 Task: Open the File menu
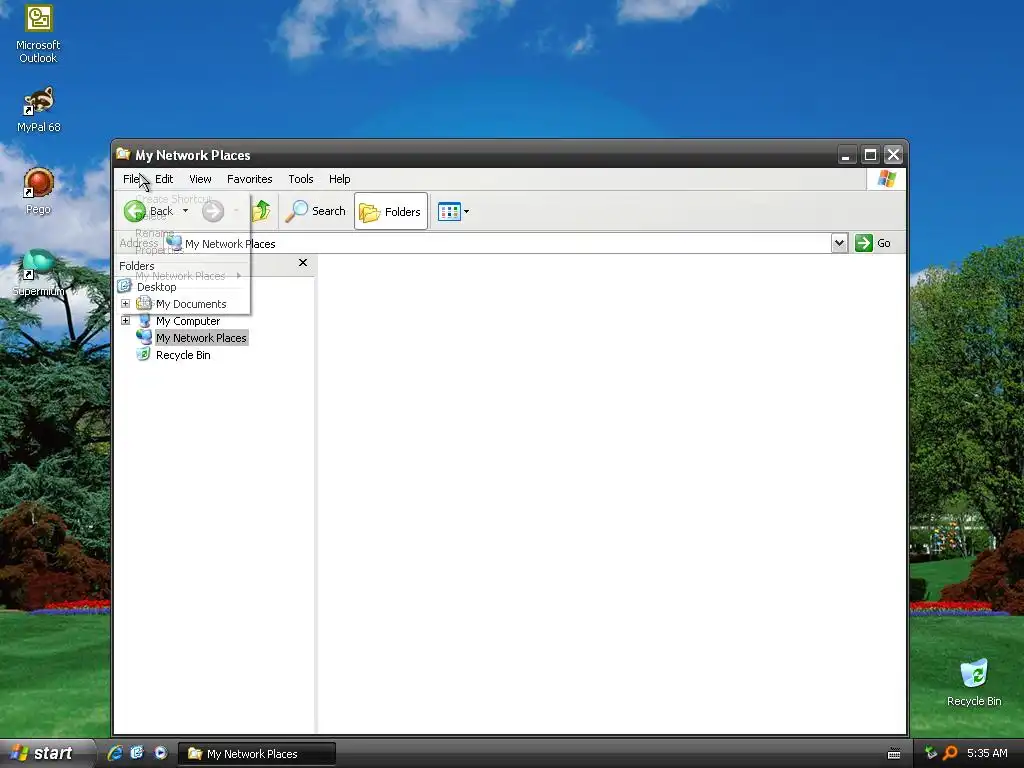tap(131, 179)
